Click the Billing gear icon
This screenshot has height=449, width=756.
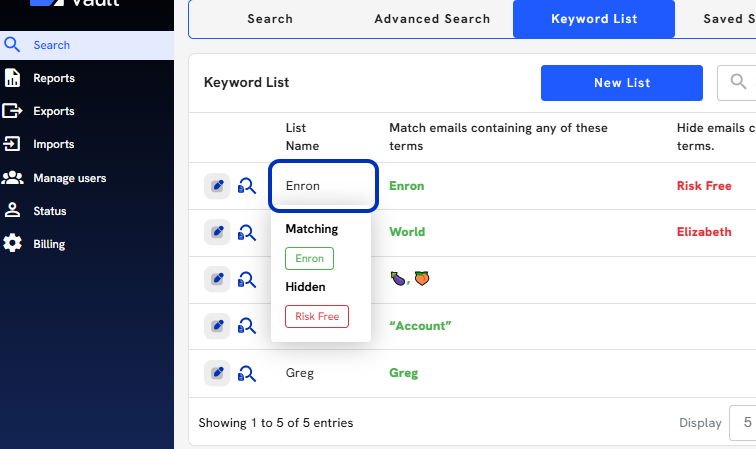(12, 243)
